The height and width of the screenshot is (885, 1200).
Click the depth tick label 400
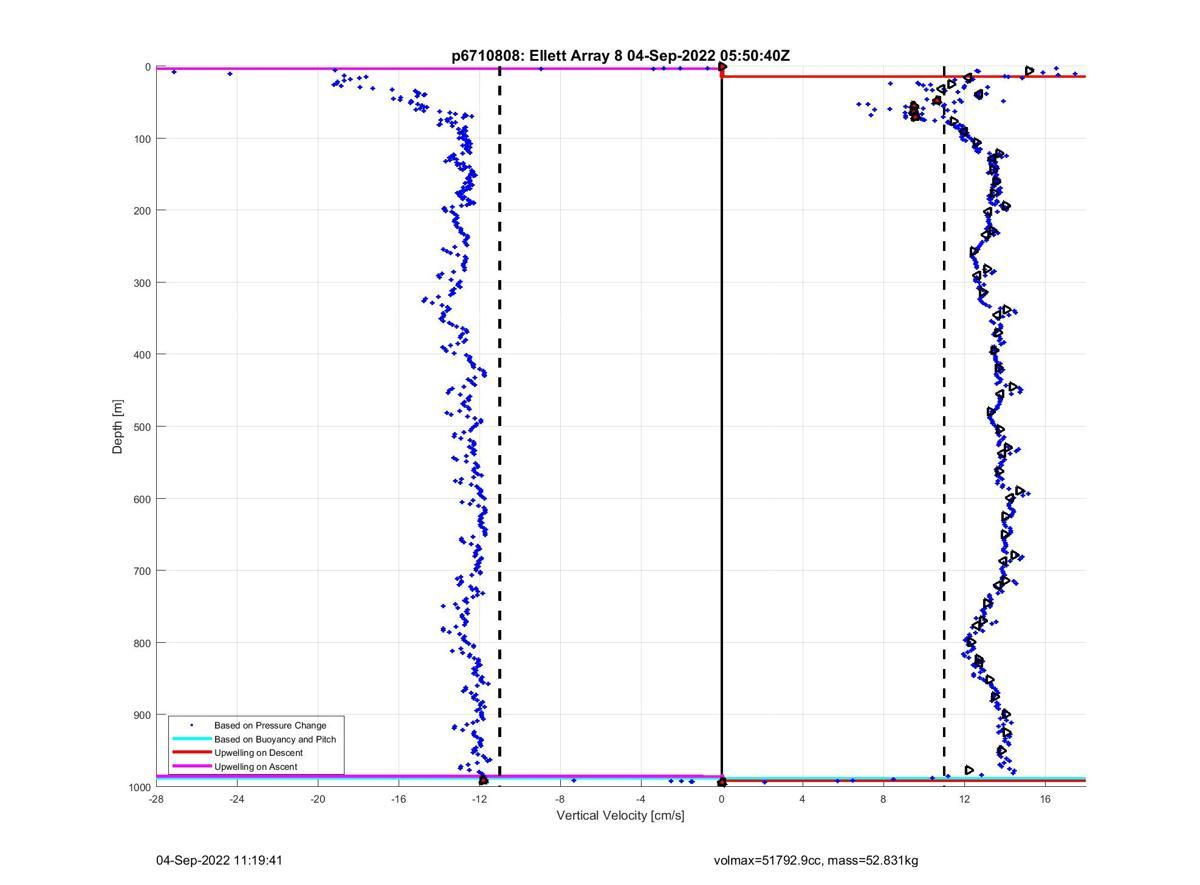tap(142, 355)
